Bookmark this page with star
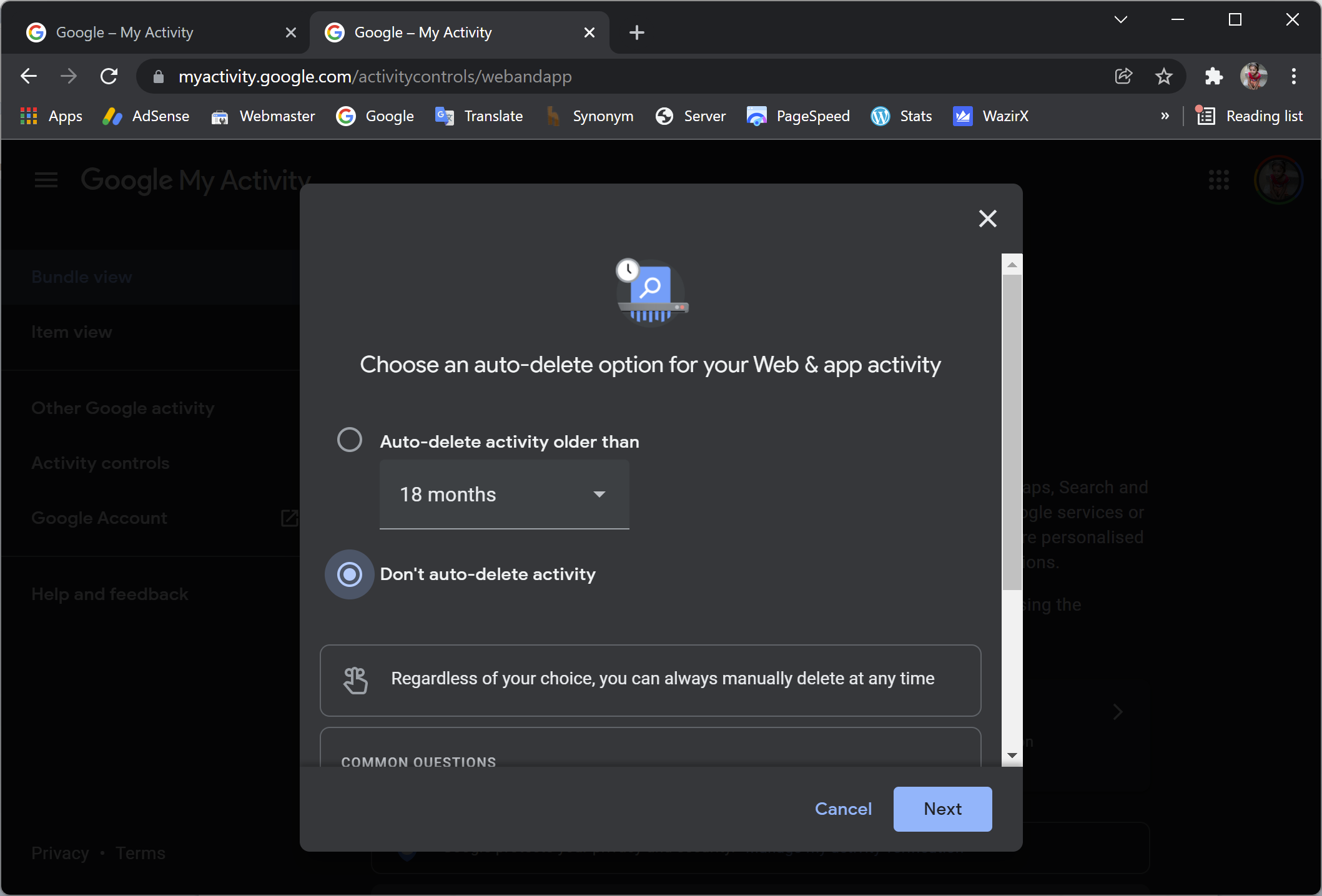Viewport: 1322px width, 896px height. pyautogui.click(x=1163, y=77)
